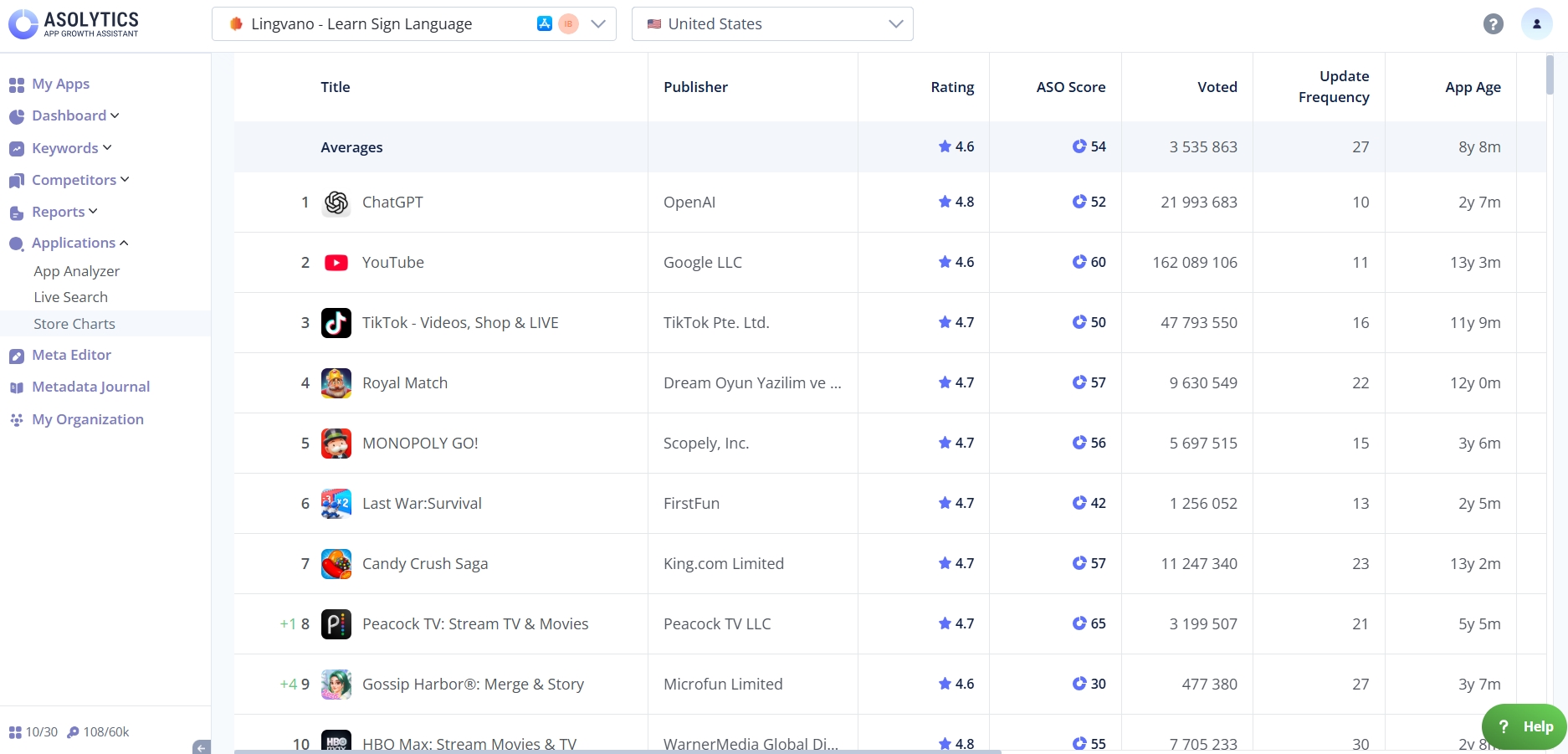The image size is (1568, 754).
Task: Click the Asolytics logo
Action: (74, 23)
